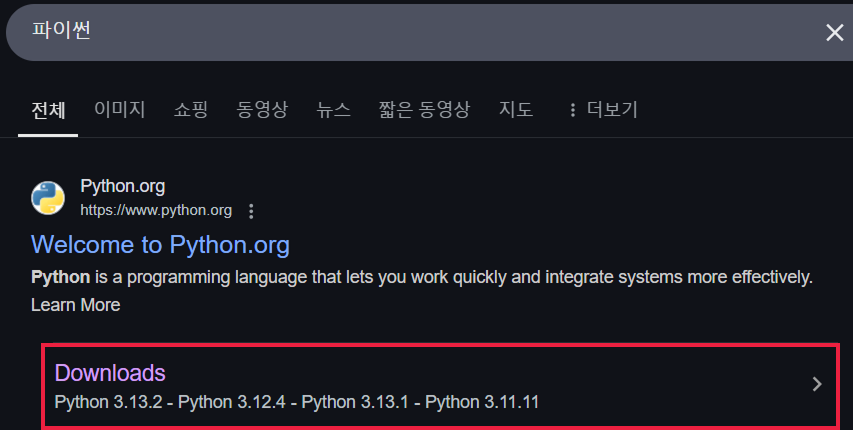853x430 pixels.
Task: Expand the 더보기 menu
Action: (602, 110)
